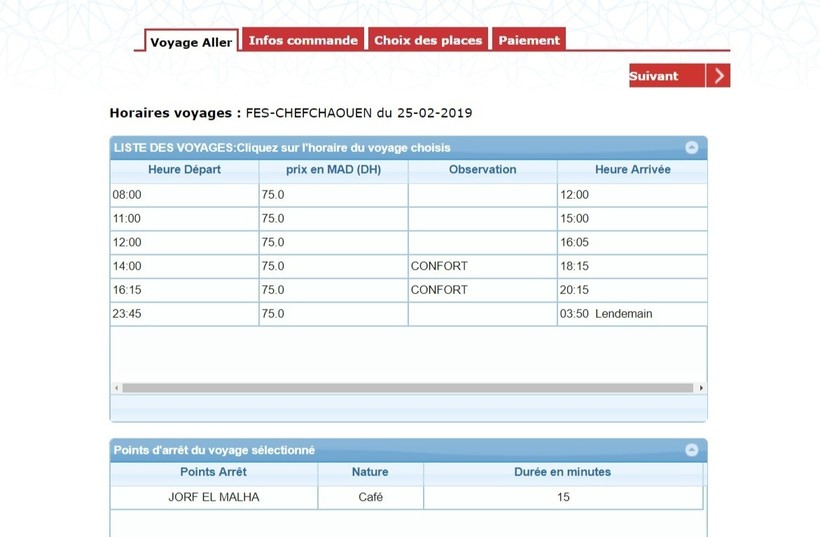Select the 16:15 departure trip
Screen dimensions: 820x537
(408, 290)
